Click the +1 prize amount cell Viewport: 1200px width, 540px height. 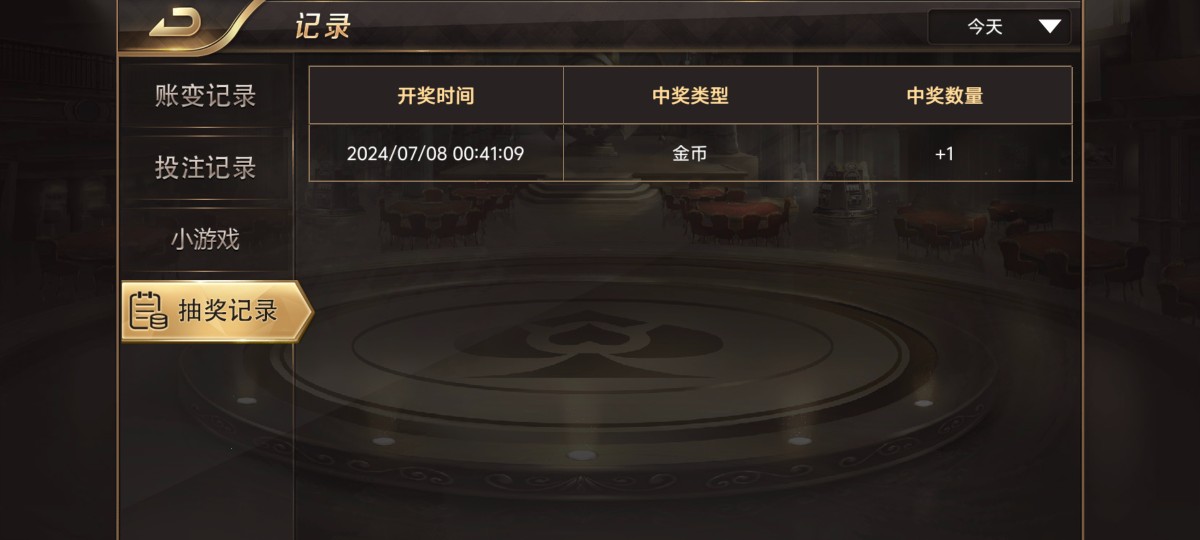point(945,153)
